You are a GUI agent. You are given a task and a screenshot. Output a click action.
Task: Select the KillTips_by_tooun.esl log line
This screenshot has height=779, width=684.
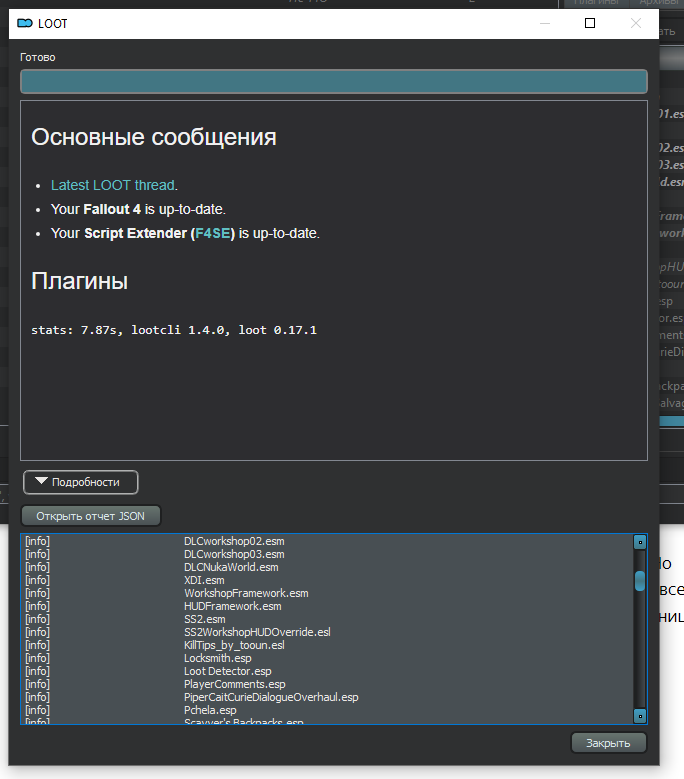point(327,645)
